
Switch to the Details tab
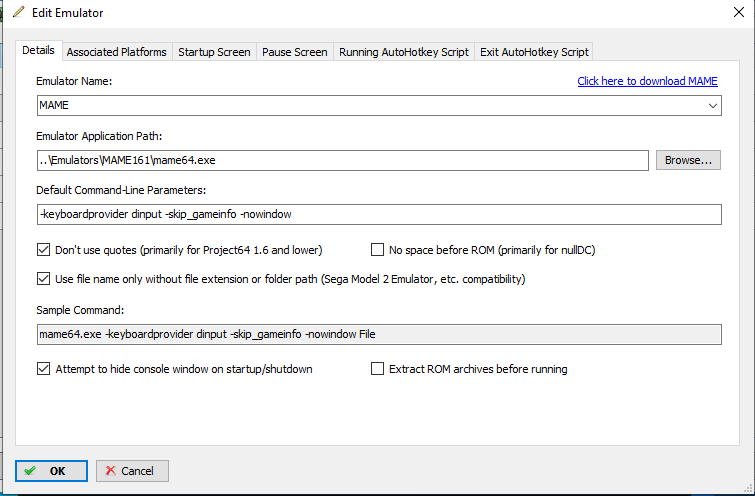click(39, 51)
